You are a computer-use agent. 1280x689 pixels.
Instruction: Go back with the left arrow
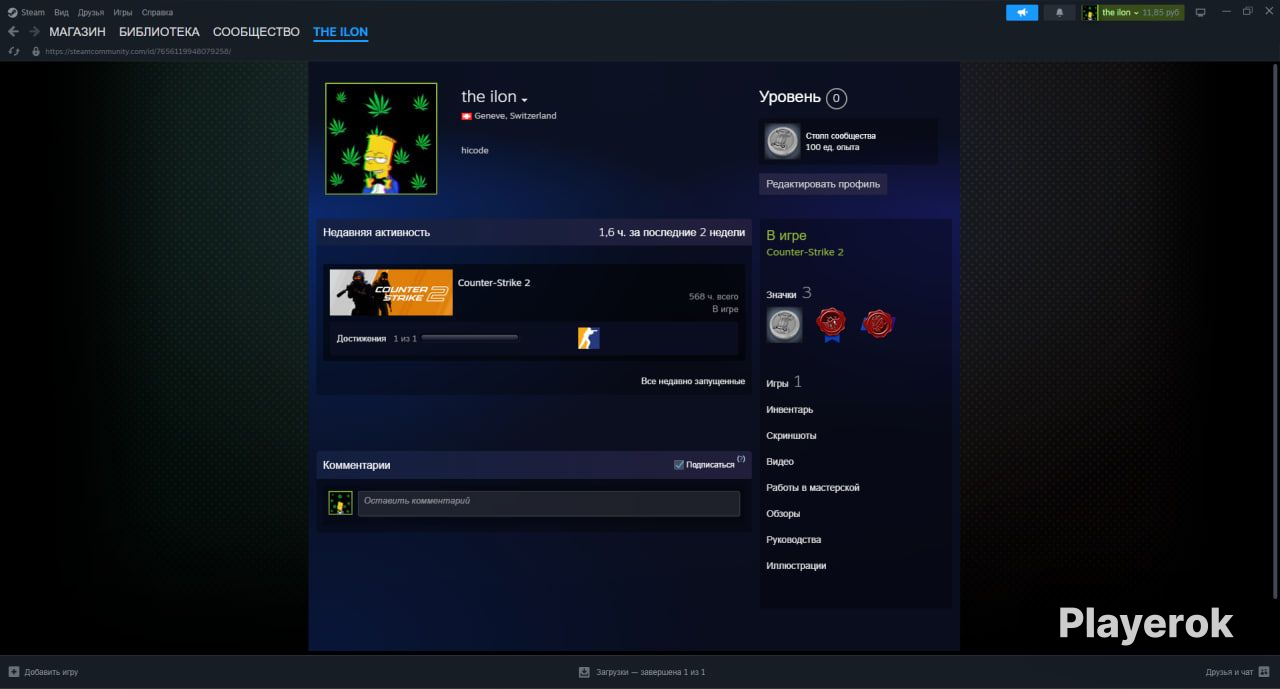(x=13, y=32)
